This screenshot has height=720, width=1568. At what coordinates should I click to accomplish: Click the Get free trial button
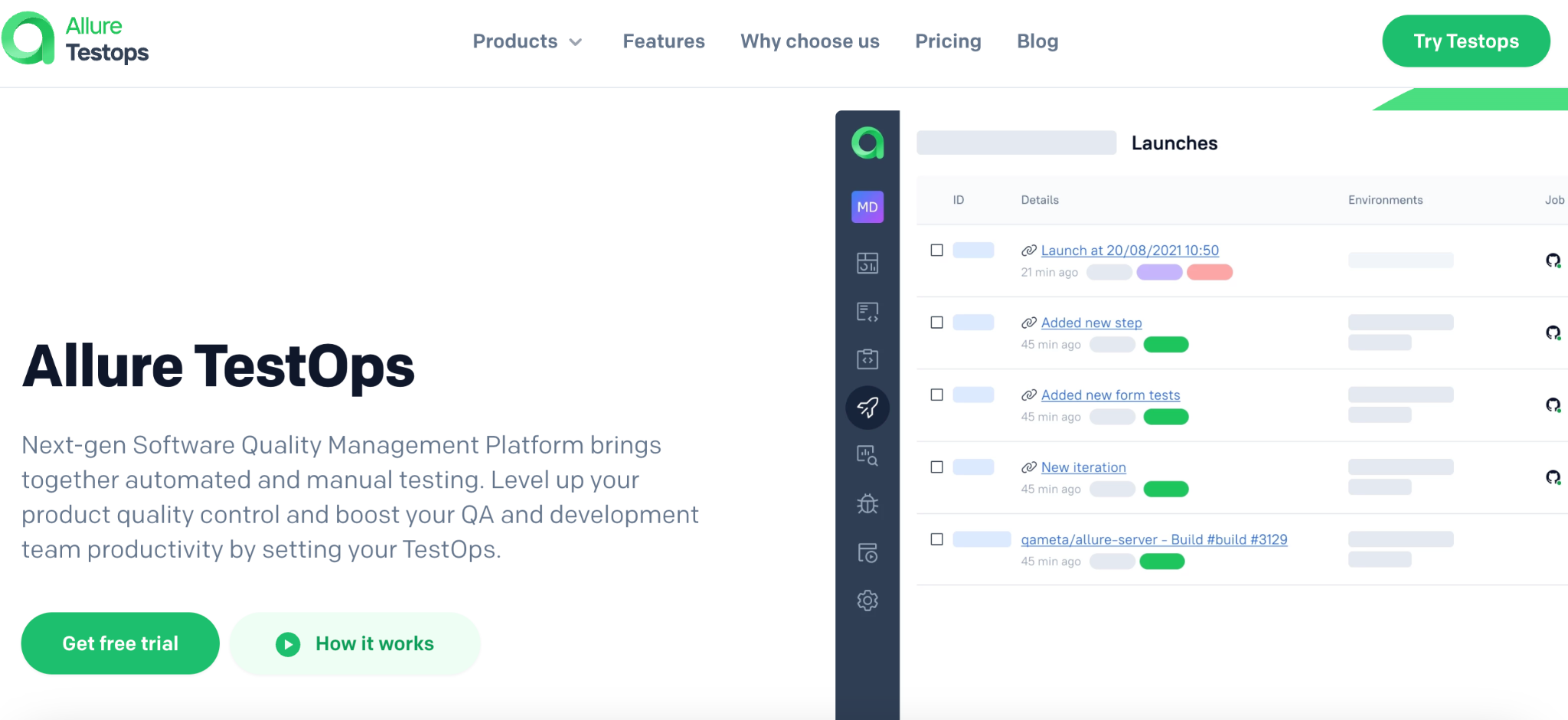(x=120, y=643)
